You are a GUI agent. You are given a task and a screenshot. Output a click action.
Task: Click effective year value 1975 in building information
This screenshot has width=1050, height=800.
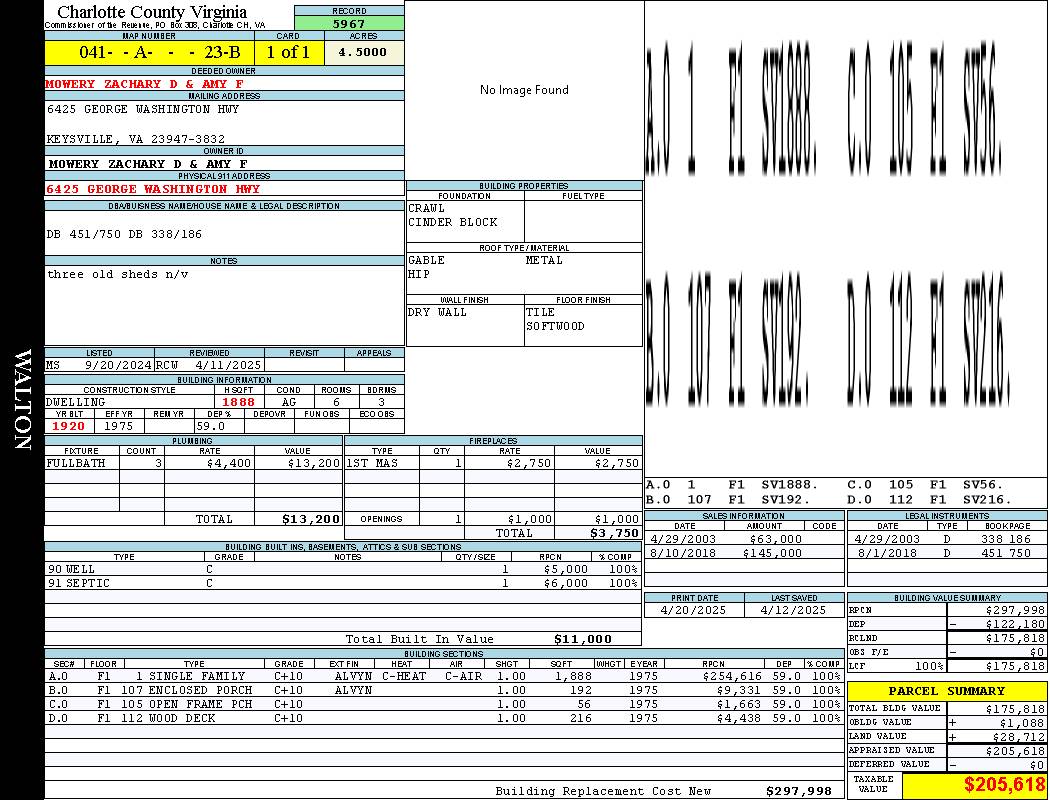point(119,426)
